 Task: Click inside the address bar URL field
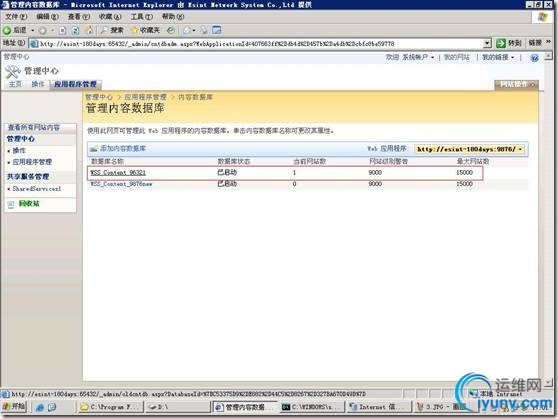click(x=261, y=44)
